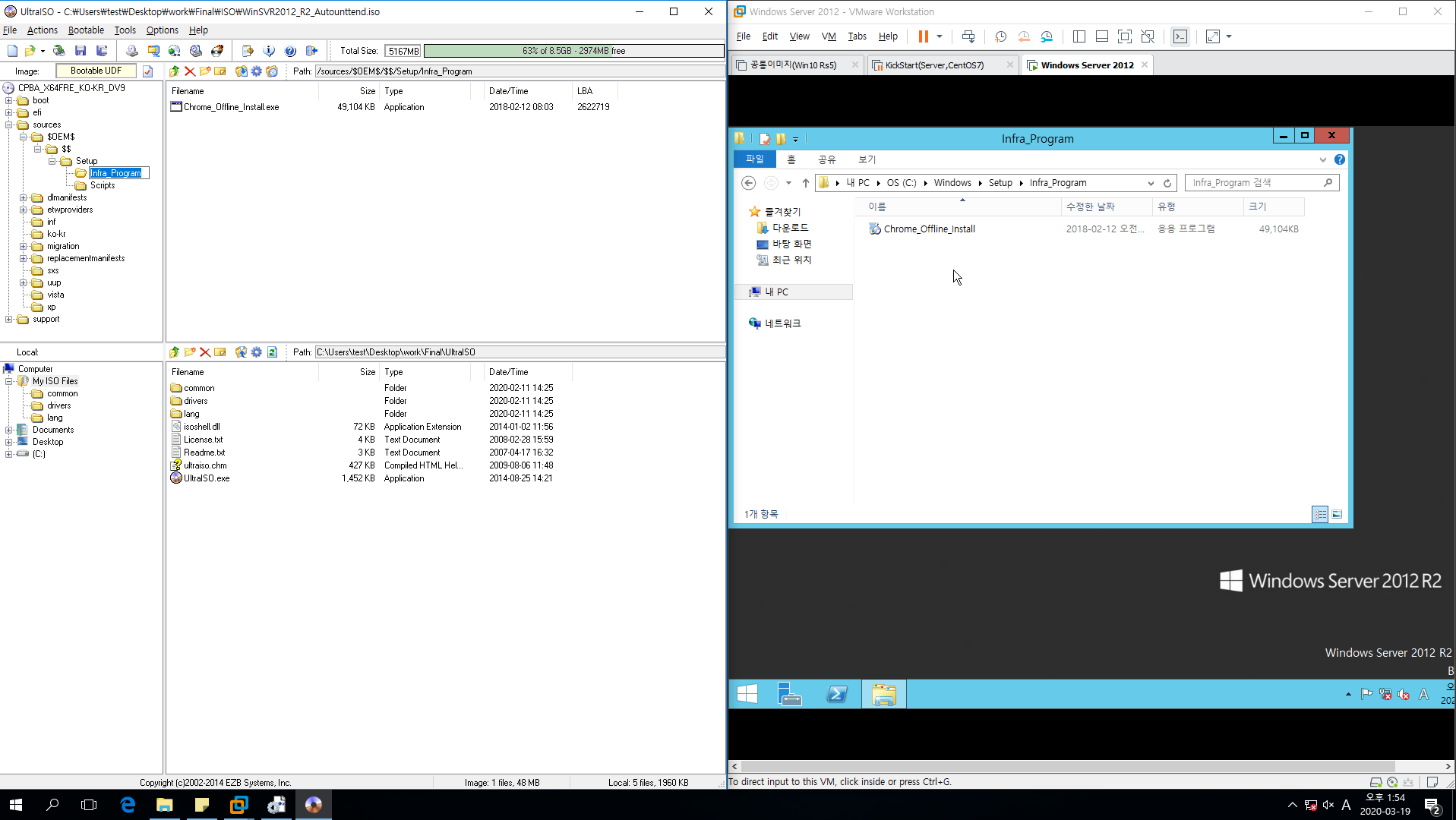The image size is (1456, 820).
Task: Click UltraISO capacity usage bar
Action: point(573,51)
